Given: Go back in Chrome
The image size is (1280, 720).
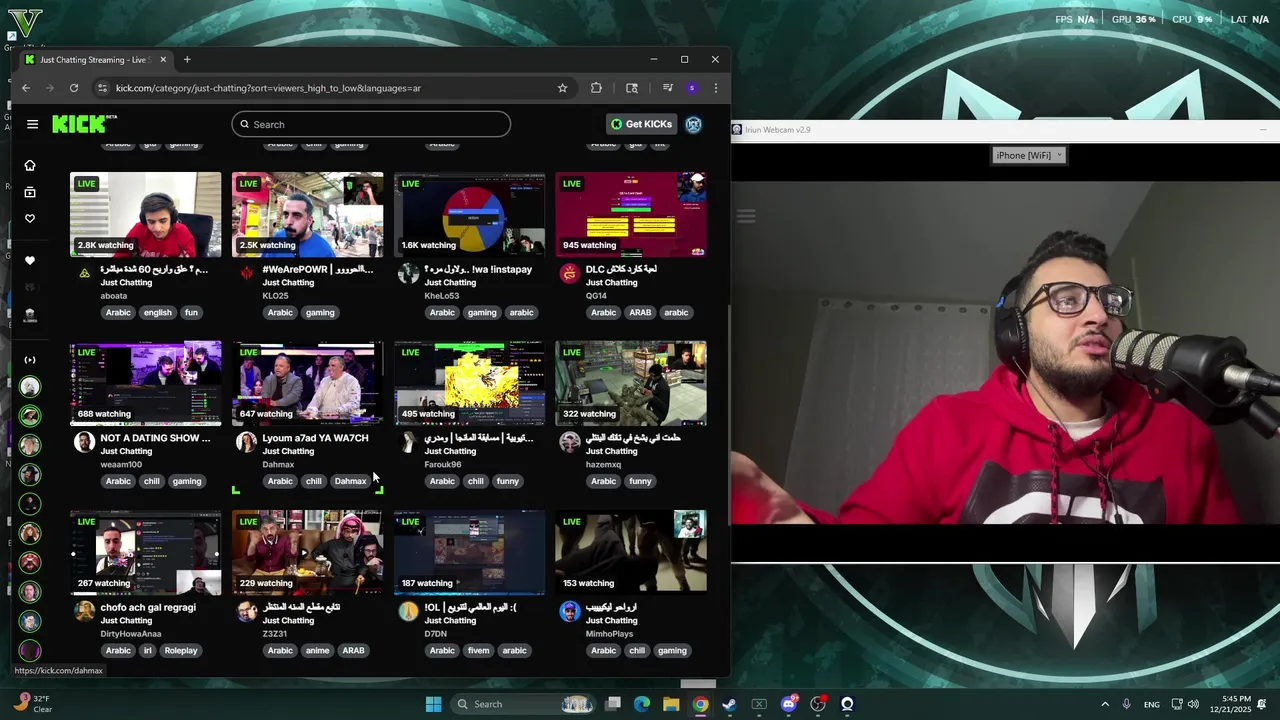Looking at the screenshot, I should (x=26, y=88).
